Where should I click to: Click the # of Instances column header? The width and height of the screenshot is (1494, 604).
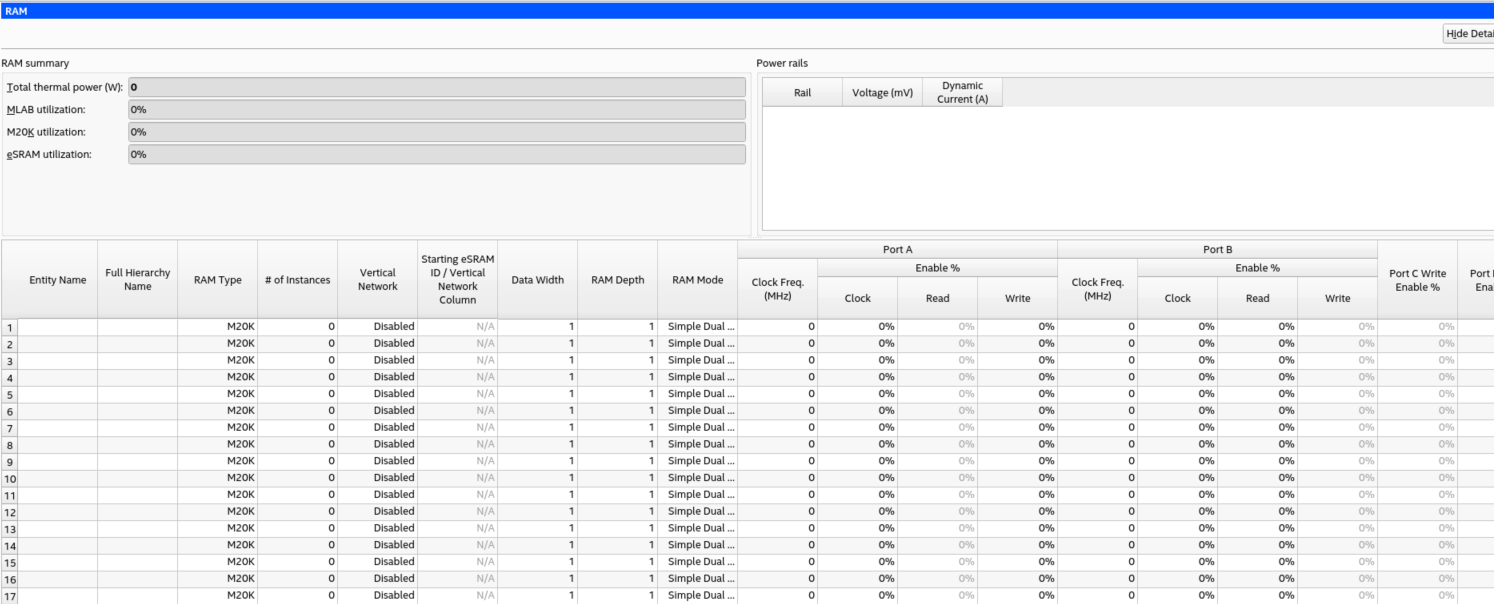coord(297,280)
